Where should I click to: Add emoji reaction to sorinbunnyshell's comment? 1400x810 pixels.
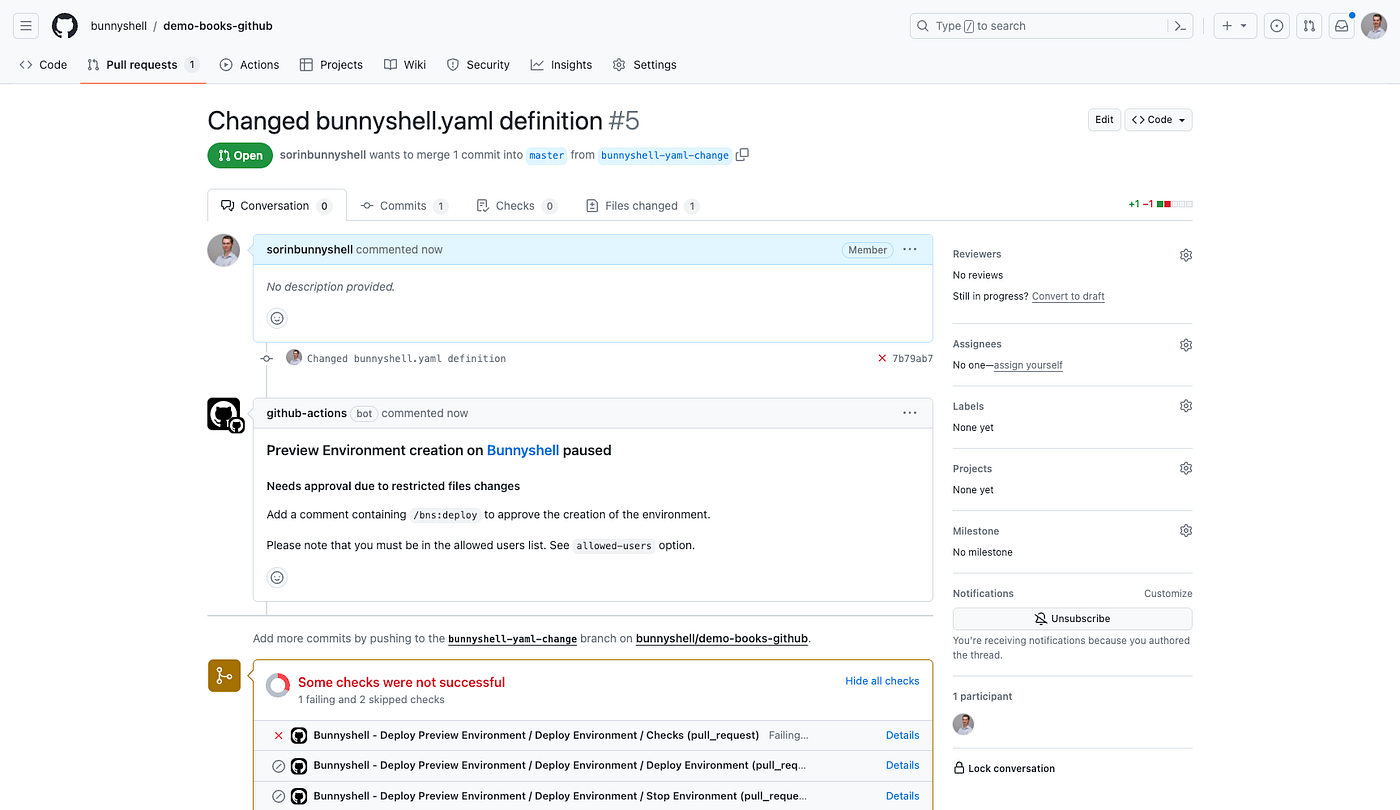[x=278, y=318]
